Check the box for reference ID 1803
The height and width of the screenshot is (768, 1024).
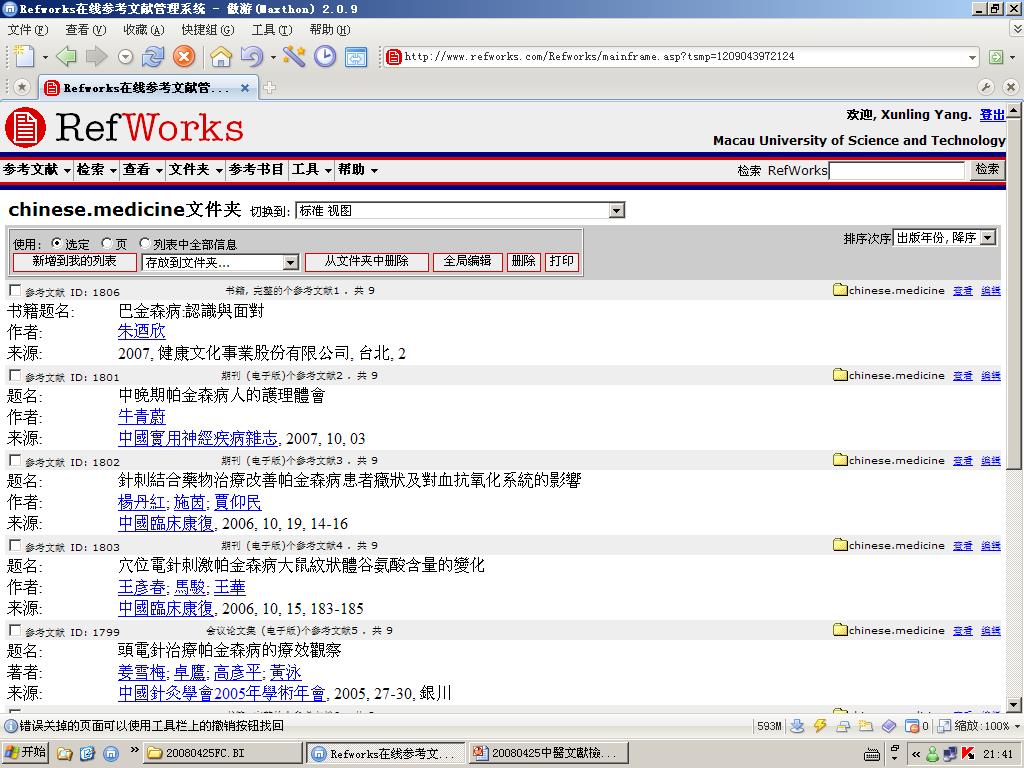(x=15, y=545)
